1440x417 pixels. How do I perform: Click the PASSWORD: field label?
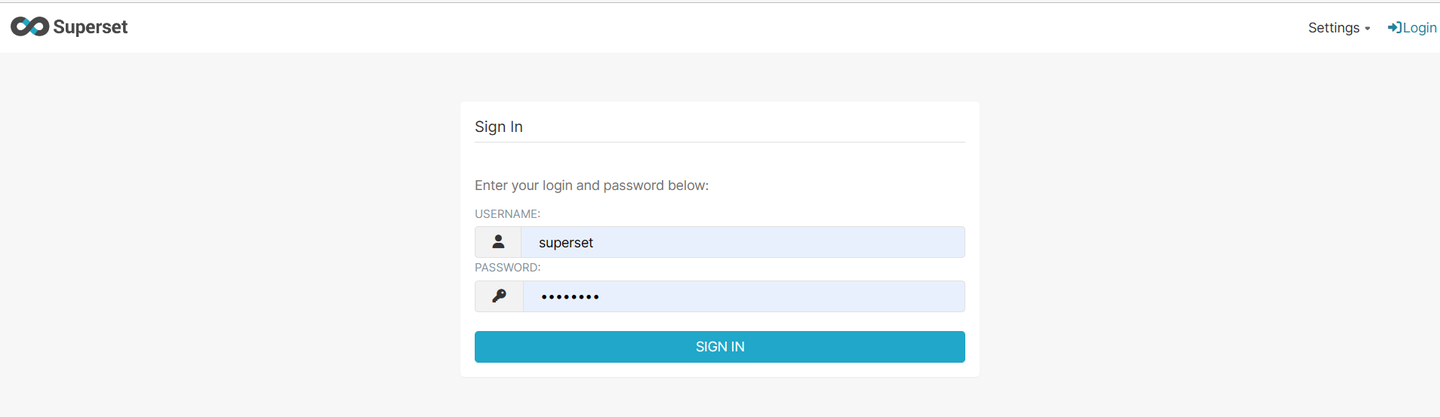[x=508, y=268]
